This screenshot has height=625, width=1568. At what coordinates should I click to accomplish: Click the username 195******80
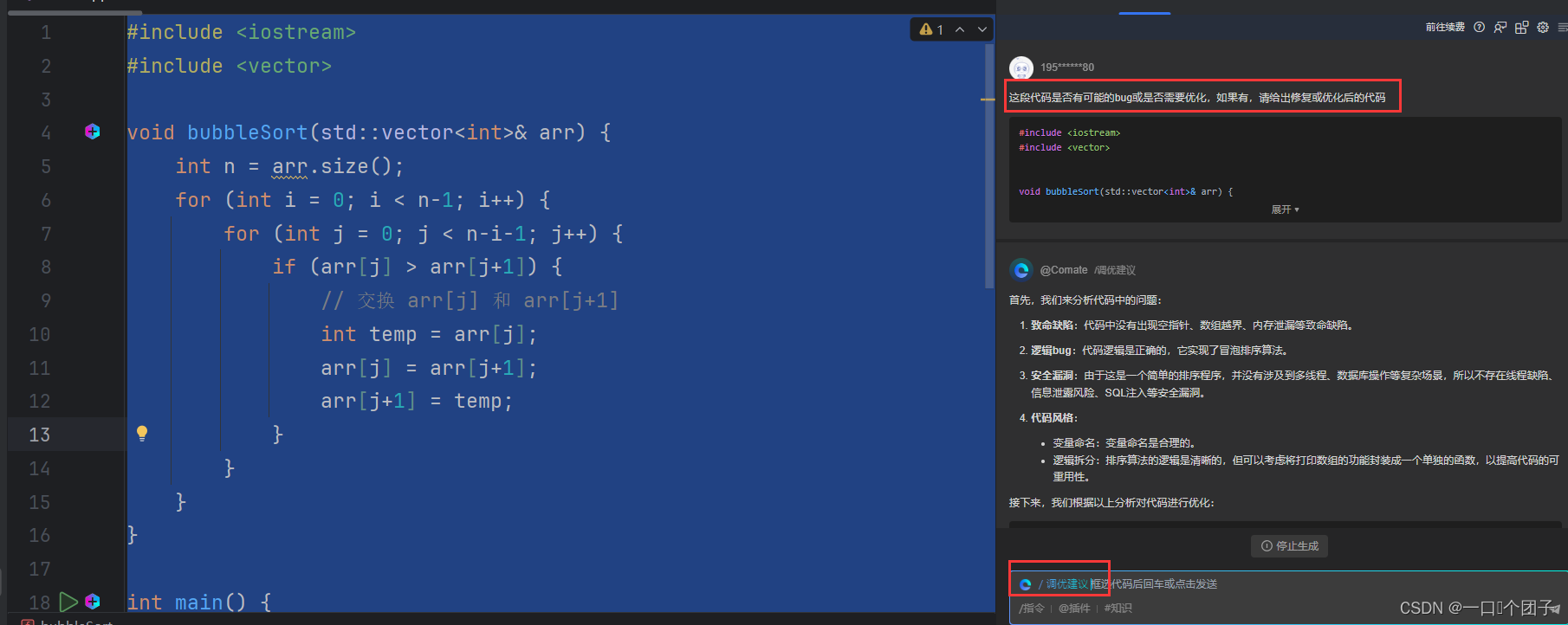point(1067,68)
